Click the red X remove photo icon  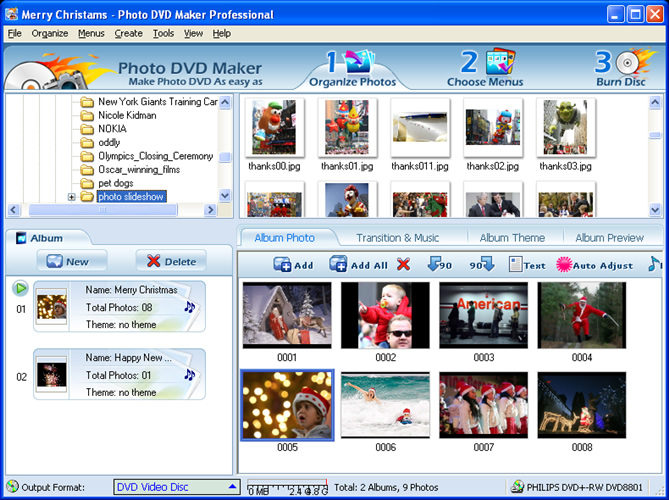click(x=403, y=265)
